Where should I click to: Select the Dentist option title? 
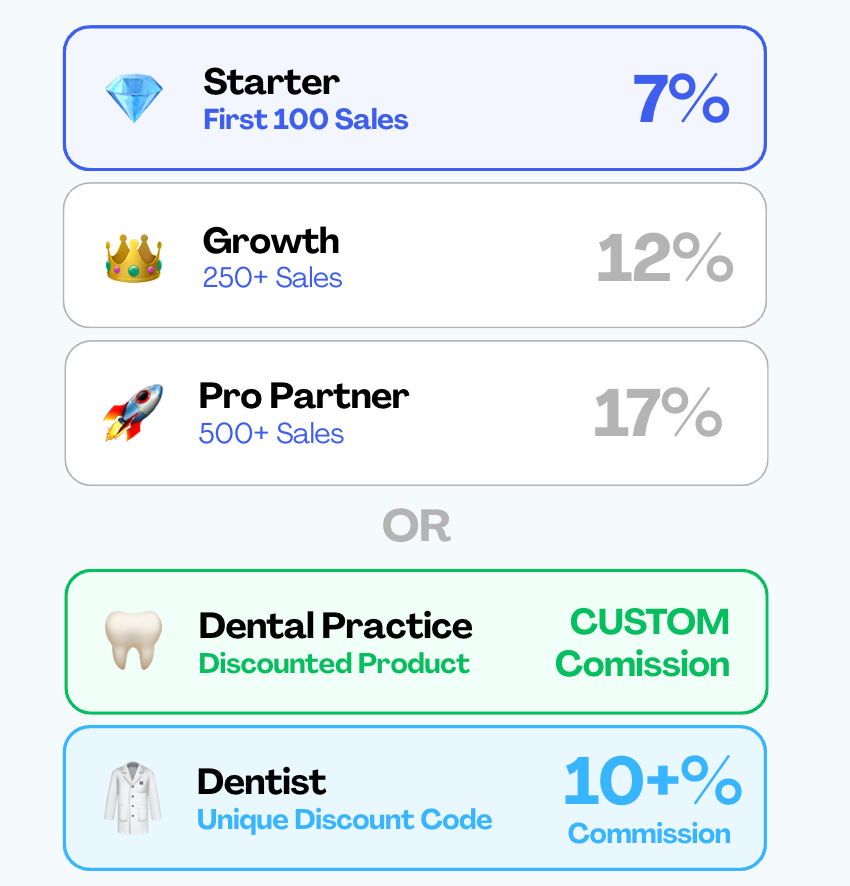(x=262, y=781)
